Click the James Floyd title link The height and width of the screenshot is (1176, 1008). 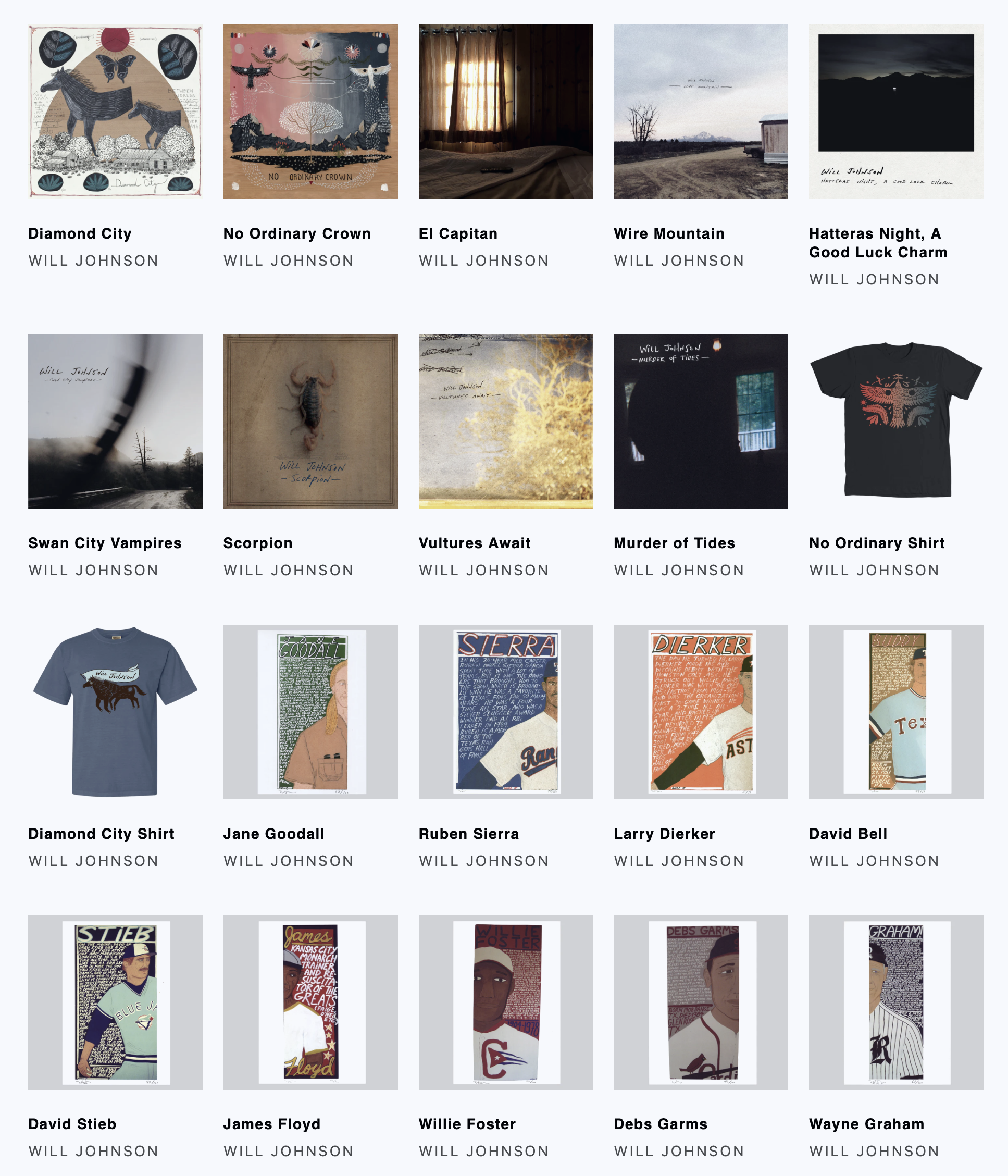[272, 1124]
